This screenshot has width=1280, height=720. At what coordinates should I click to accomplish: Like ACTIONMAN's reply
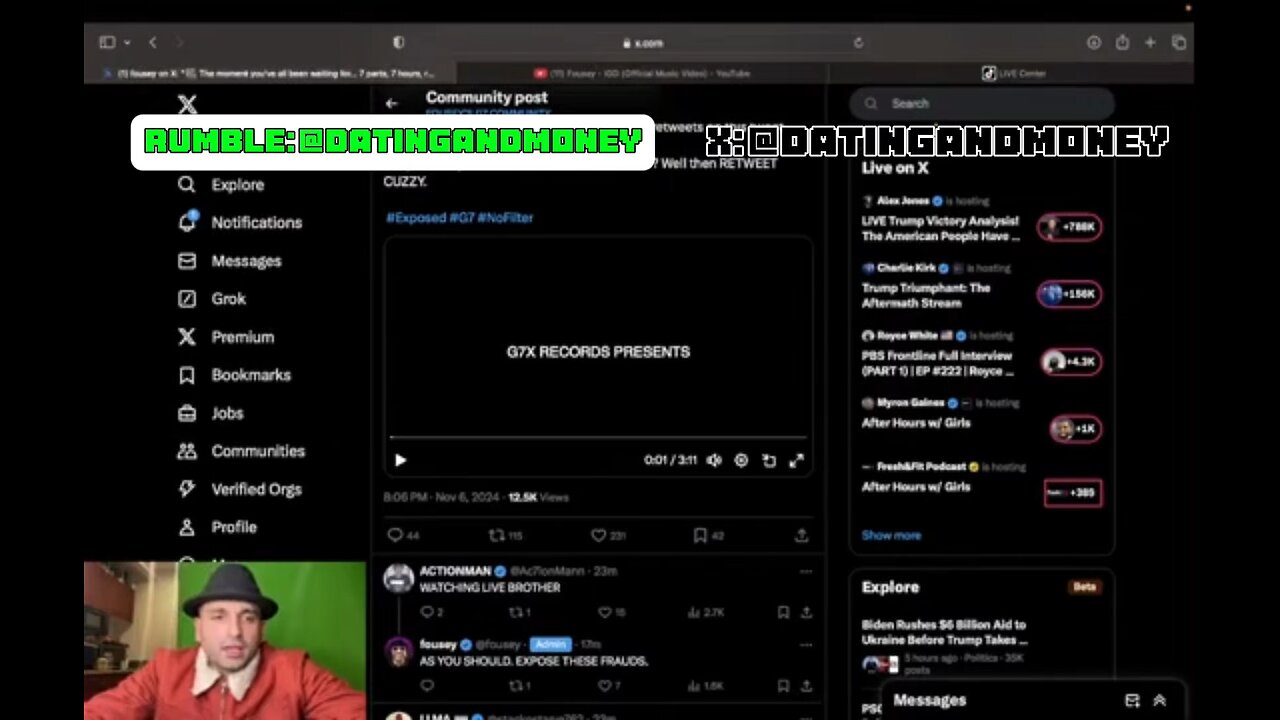(611, 612)
